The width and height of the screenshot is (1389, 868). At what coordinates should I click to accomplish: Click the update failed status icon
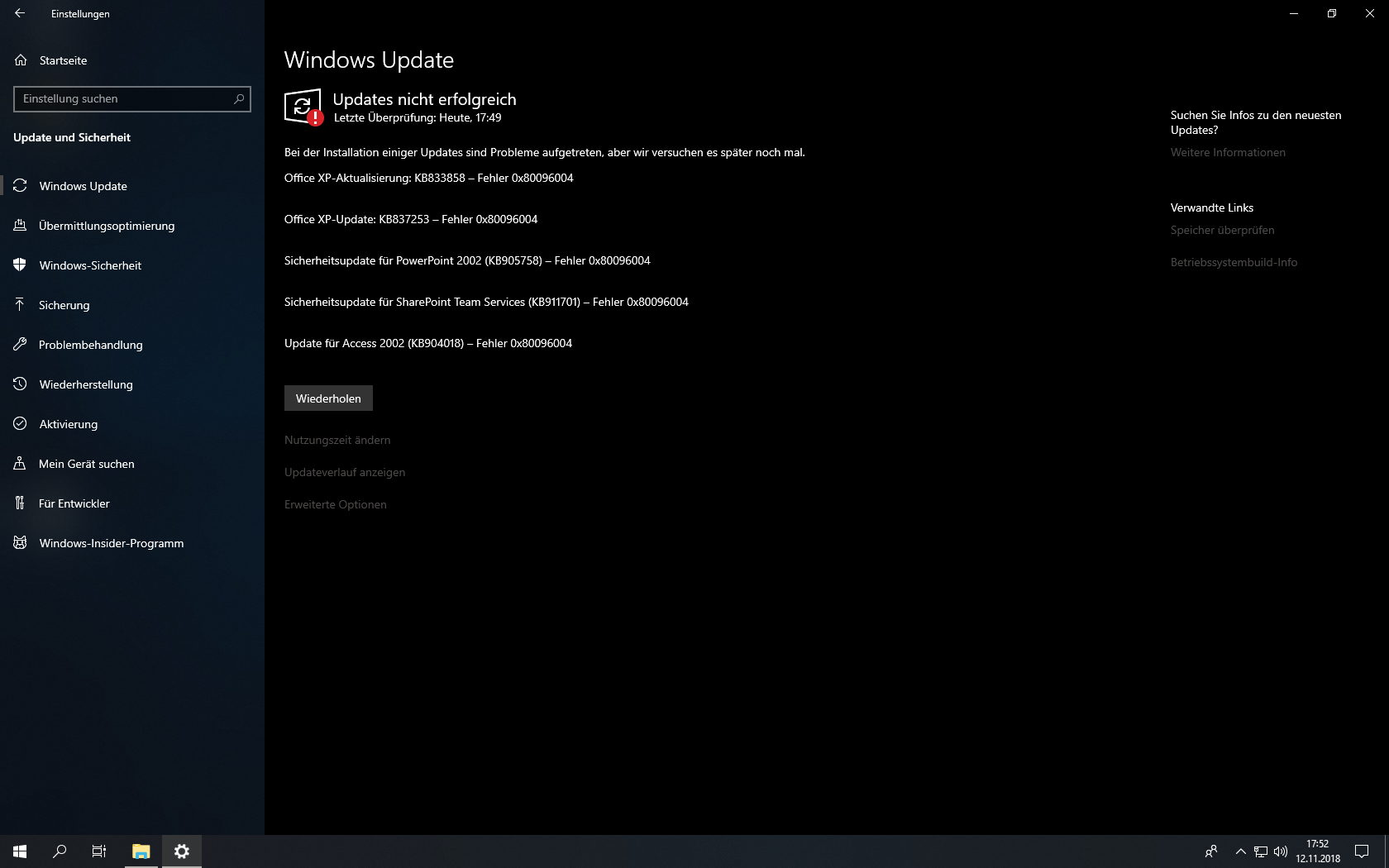[303, 107]
